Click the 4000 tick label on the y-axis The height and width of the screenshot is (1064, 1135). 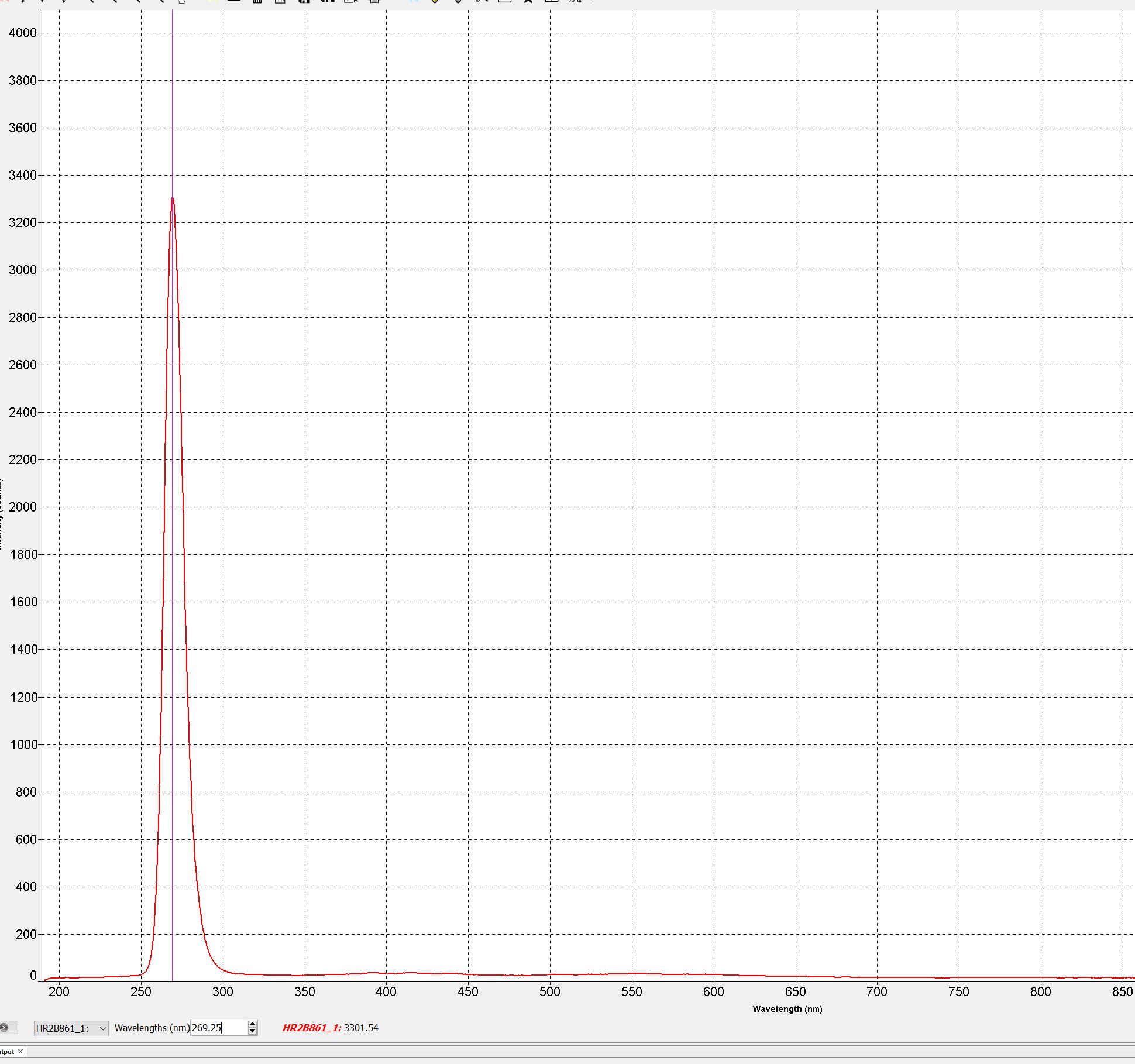click(x=23, y=33)
